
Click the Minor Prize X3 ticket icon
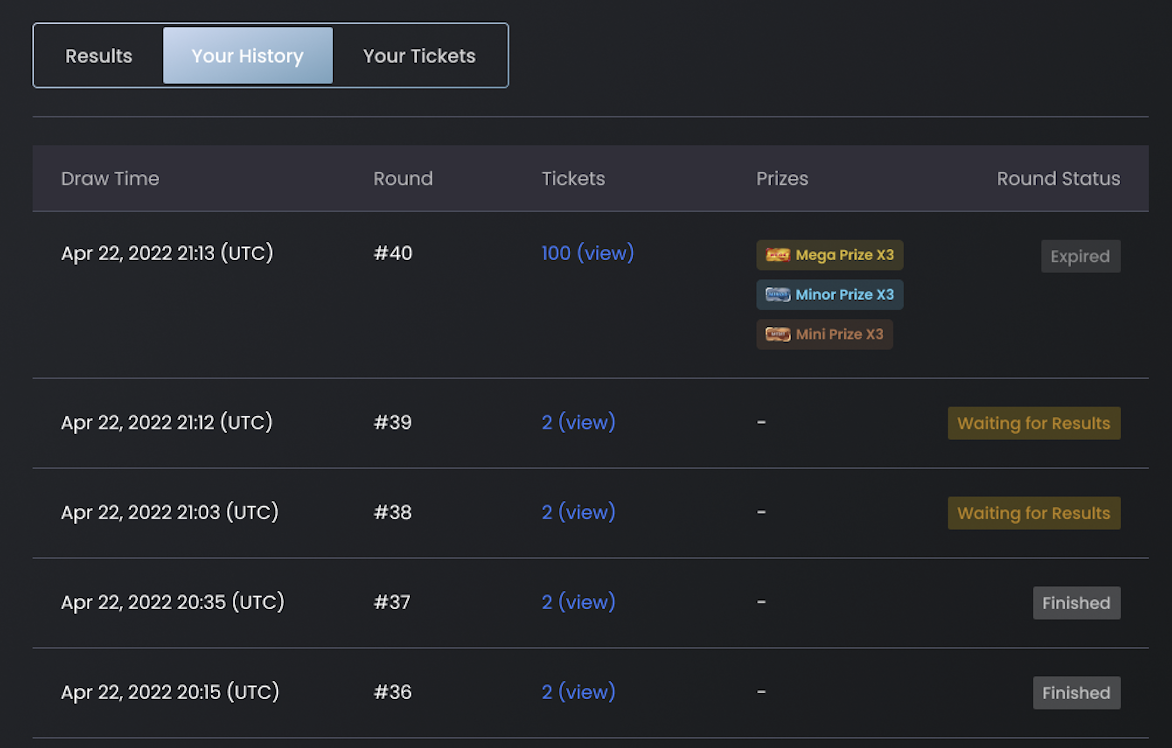777,295
